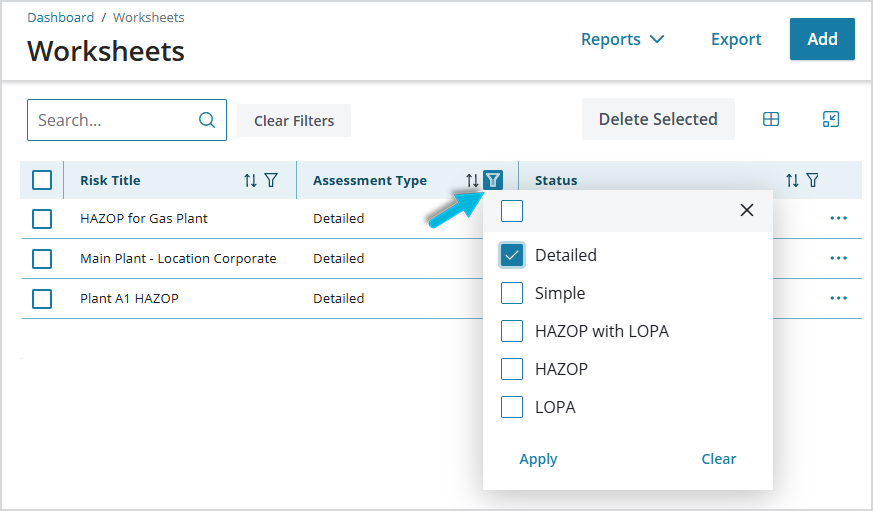Open the Risk Title filter icon

coord(271,180)
